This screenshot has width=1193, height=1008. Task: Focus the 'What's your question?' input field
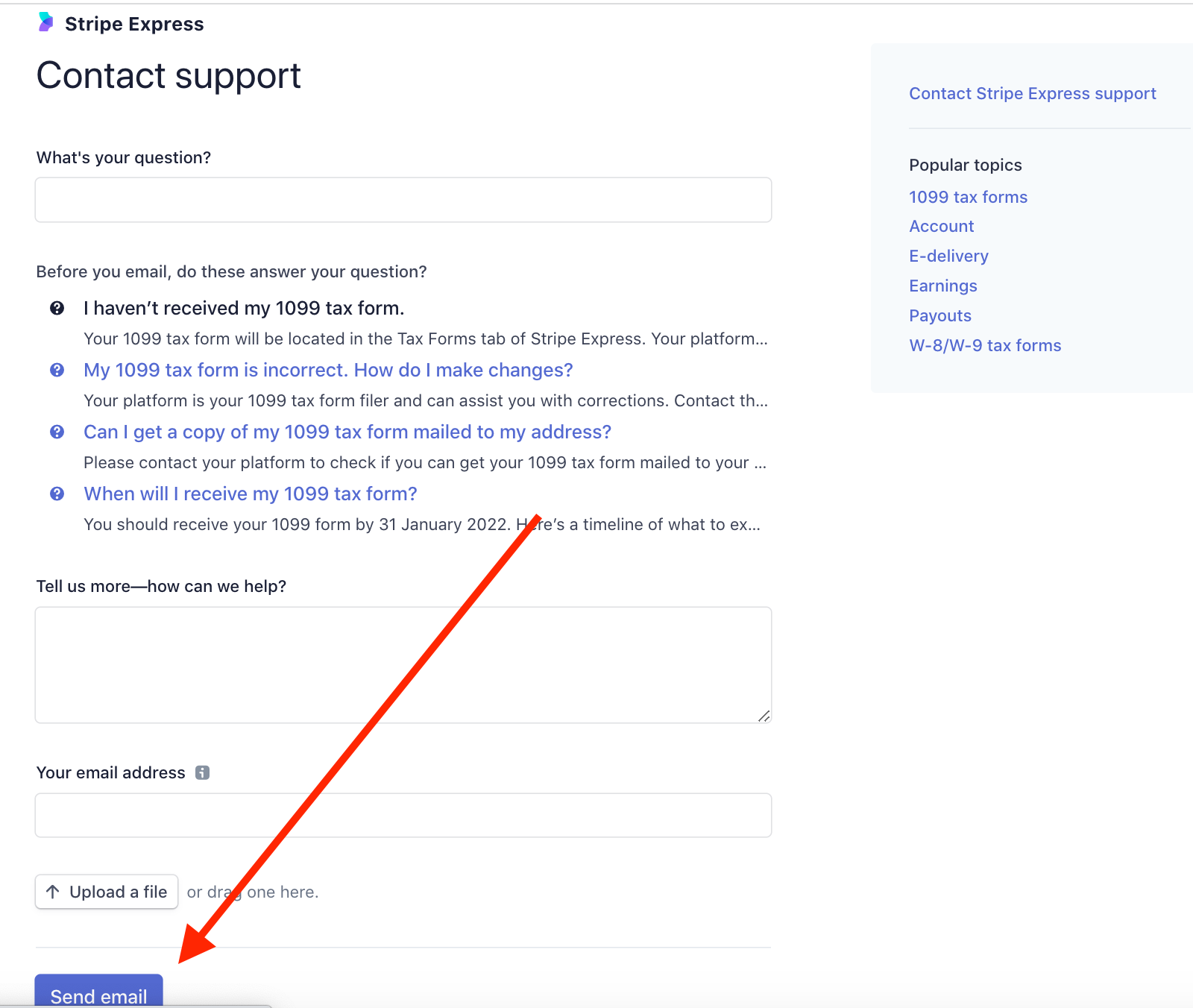[403, 200]
